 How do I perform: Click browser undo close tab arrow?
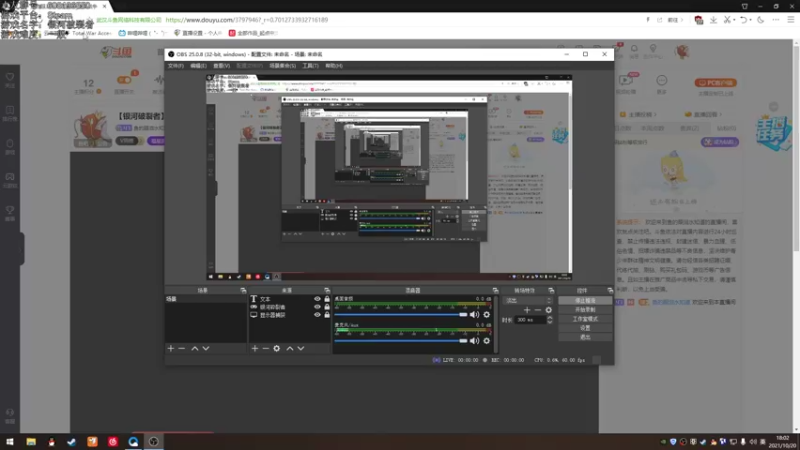click(743, 20)
